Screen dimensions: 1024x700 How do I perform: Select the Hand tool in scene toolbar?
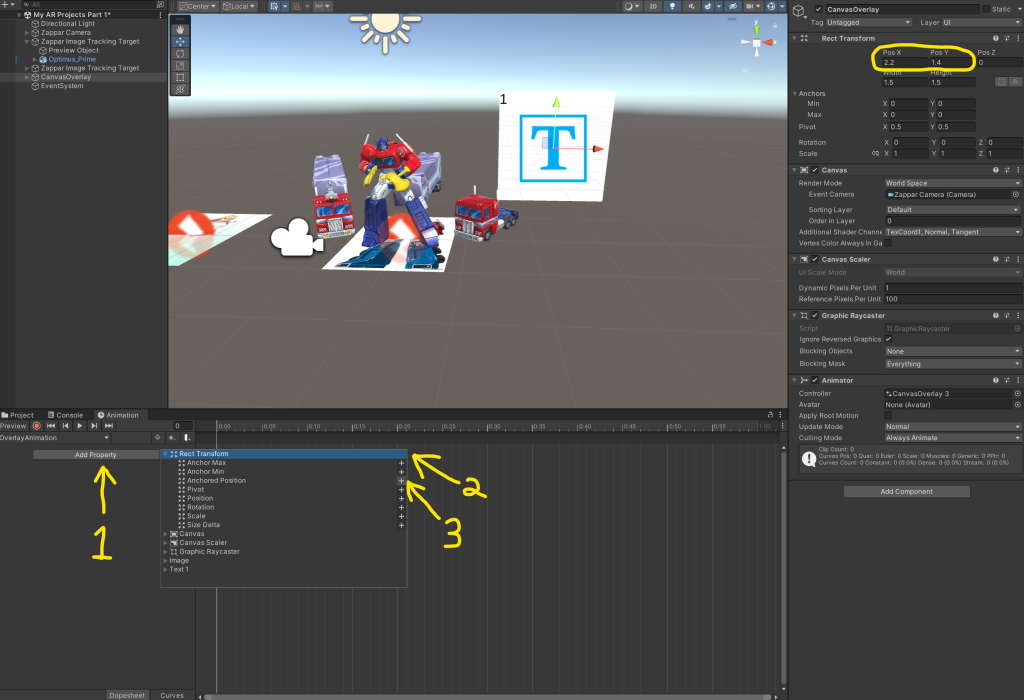coord(180,29)
